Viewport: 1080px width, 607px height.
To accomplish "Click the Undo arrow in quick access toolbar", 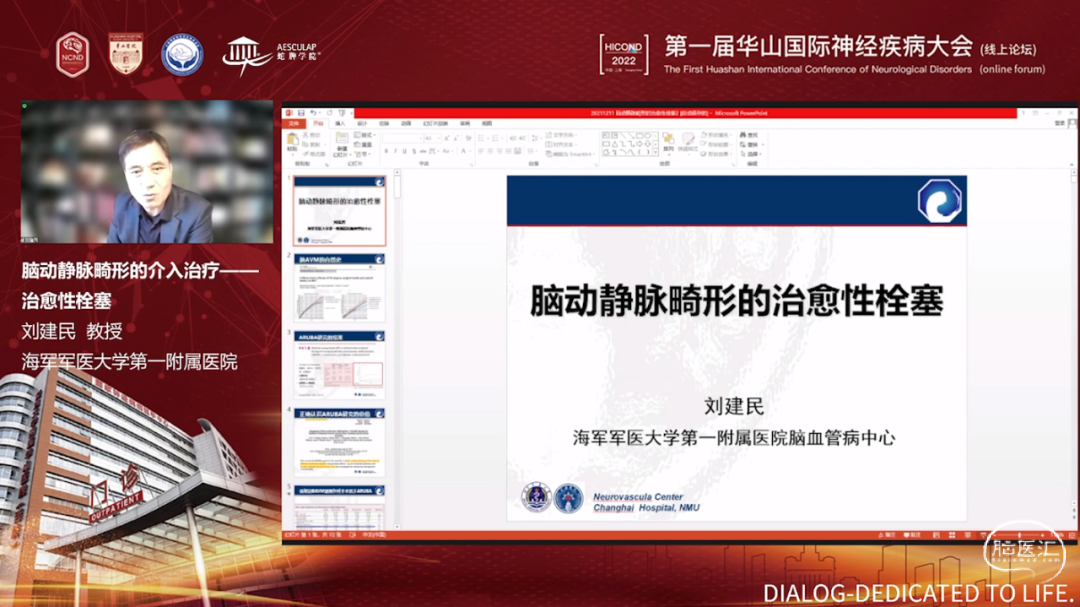I will pyautogui.click(x=313, y=113).
